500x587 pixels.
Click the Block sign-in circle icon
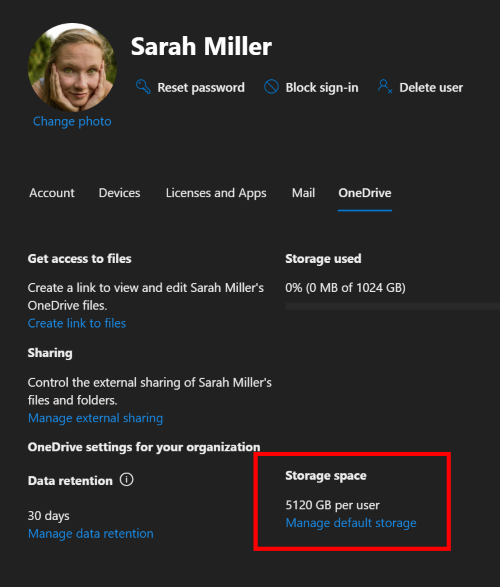point(271,86)
